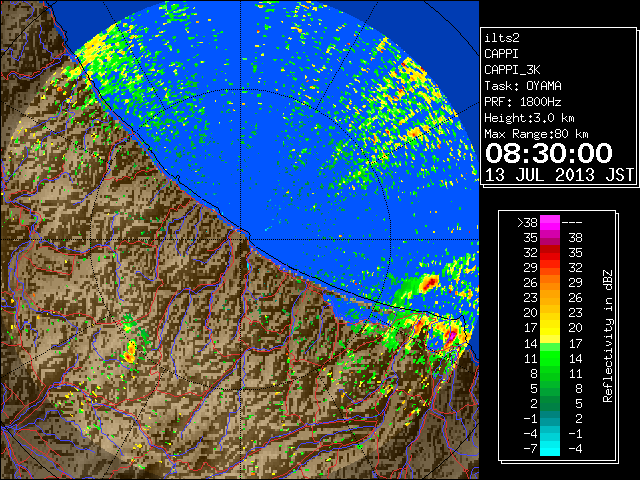640x480 pixels.
Task: Click the magenta >38 legend swatch
Action: coord(550,222)
